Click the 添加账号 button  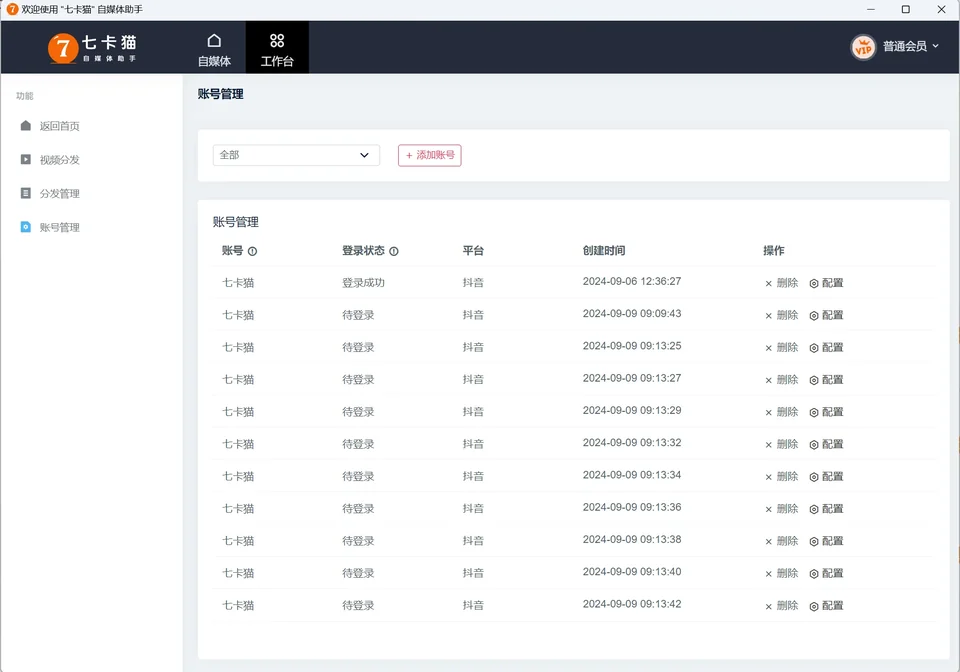[x=430, y=155]
